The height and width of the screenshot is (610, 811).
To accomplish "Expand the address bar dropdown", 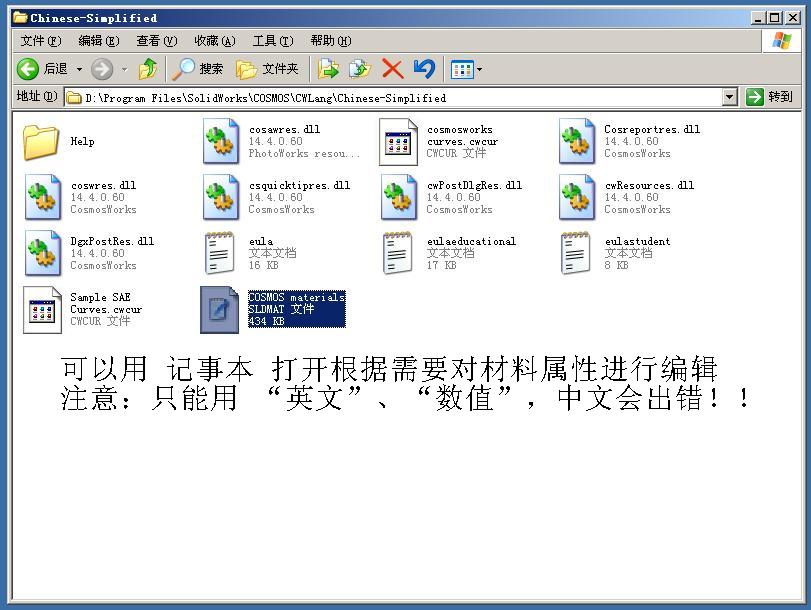I will (729, 97).
